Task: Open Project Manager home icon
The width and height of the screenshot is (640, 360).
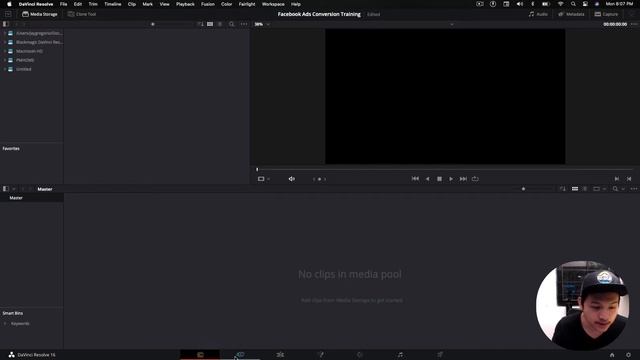Action: tap(612, 355)
